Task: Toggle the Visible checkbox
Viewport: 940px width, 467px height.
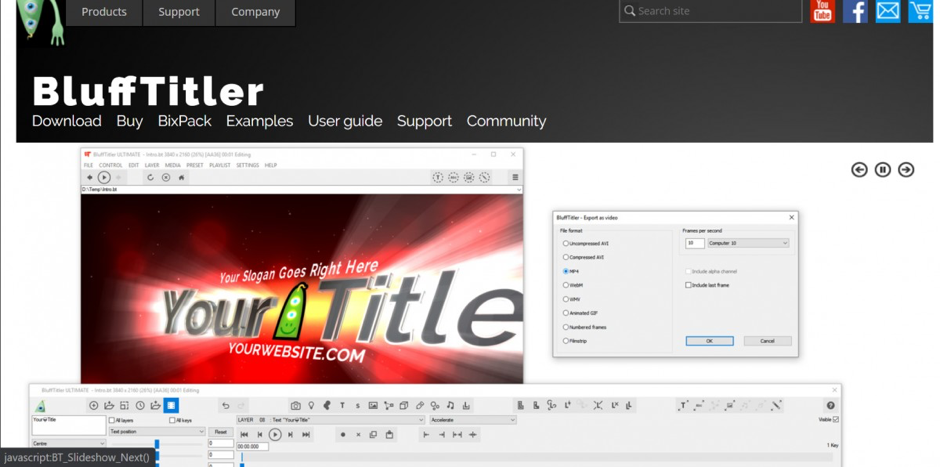Action: pyautogui.click(x=836, y=420)
